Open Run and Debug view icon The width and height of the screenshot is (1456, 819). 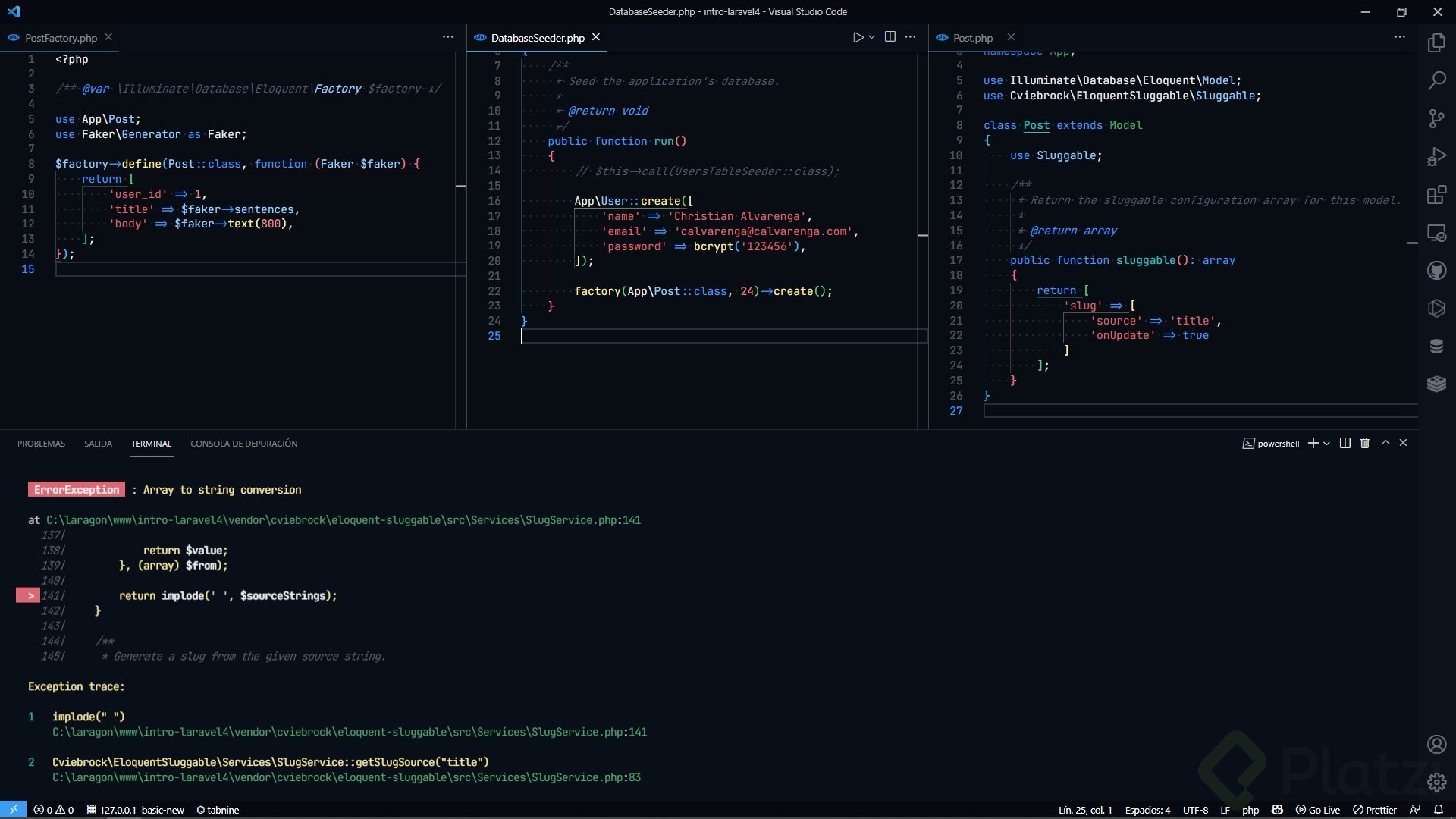click(1436, 156)
